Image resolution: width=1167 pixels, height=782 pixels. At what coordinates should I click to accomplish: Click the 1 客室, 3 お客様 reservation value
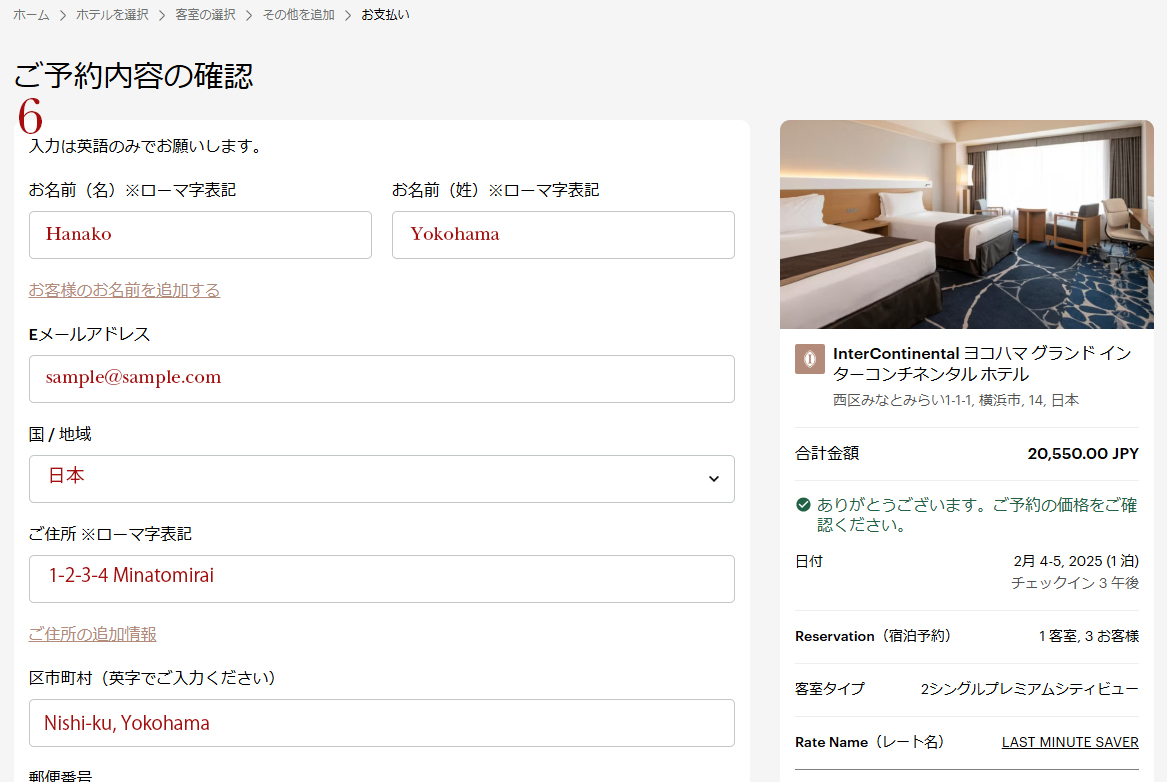click(1089, 636)
